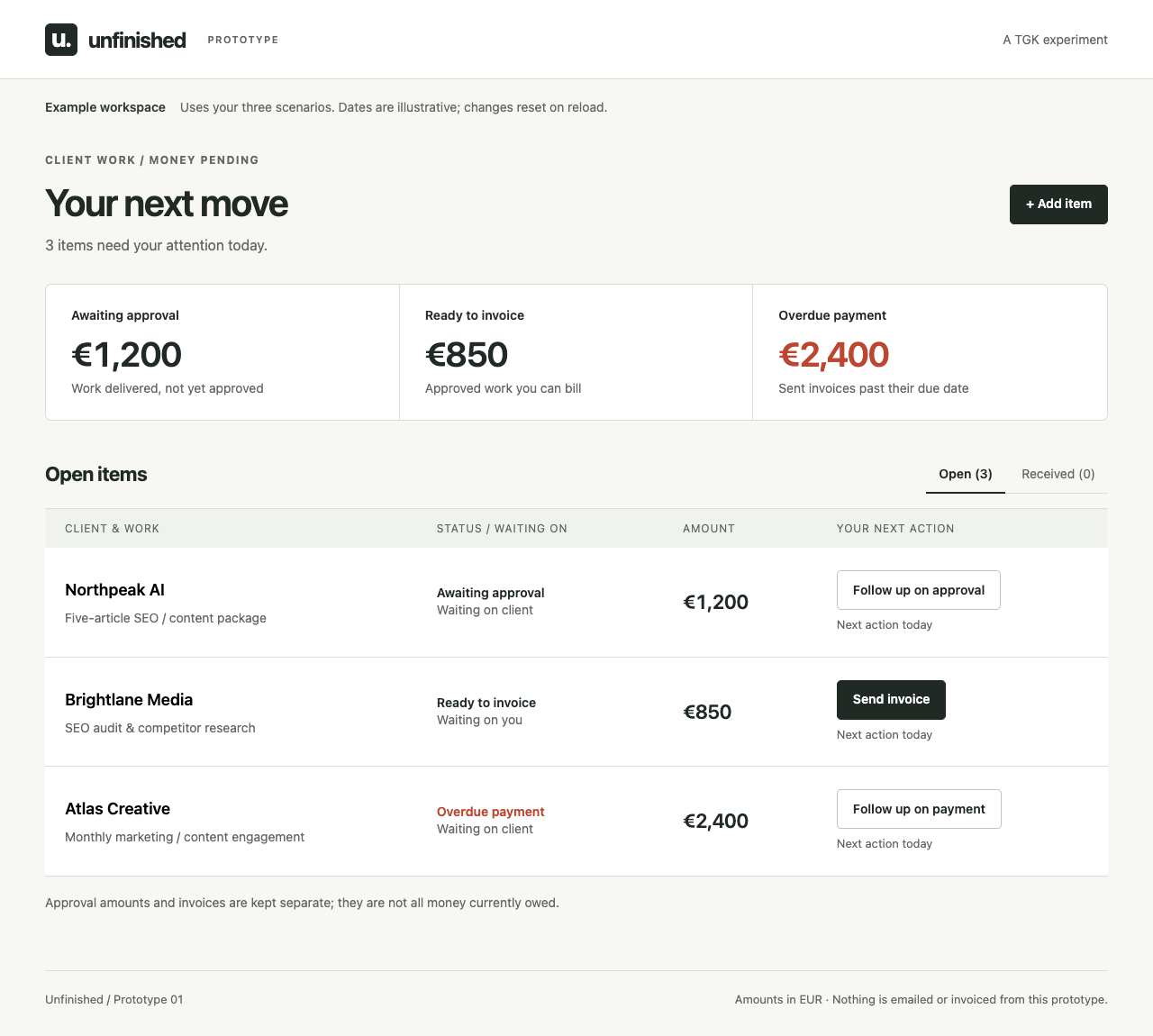The height and width of the screenshot is (1036, 1153).
Task: Click "Unfinished / Prototype 01" footer text
Action: [x=114, y=999]
